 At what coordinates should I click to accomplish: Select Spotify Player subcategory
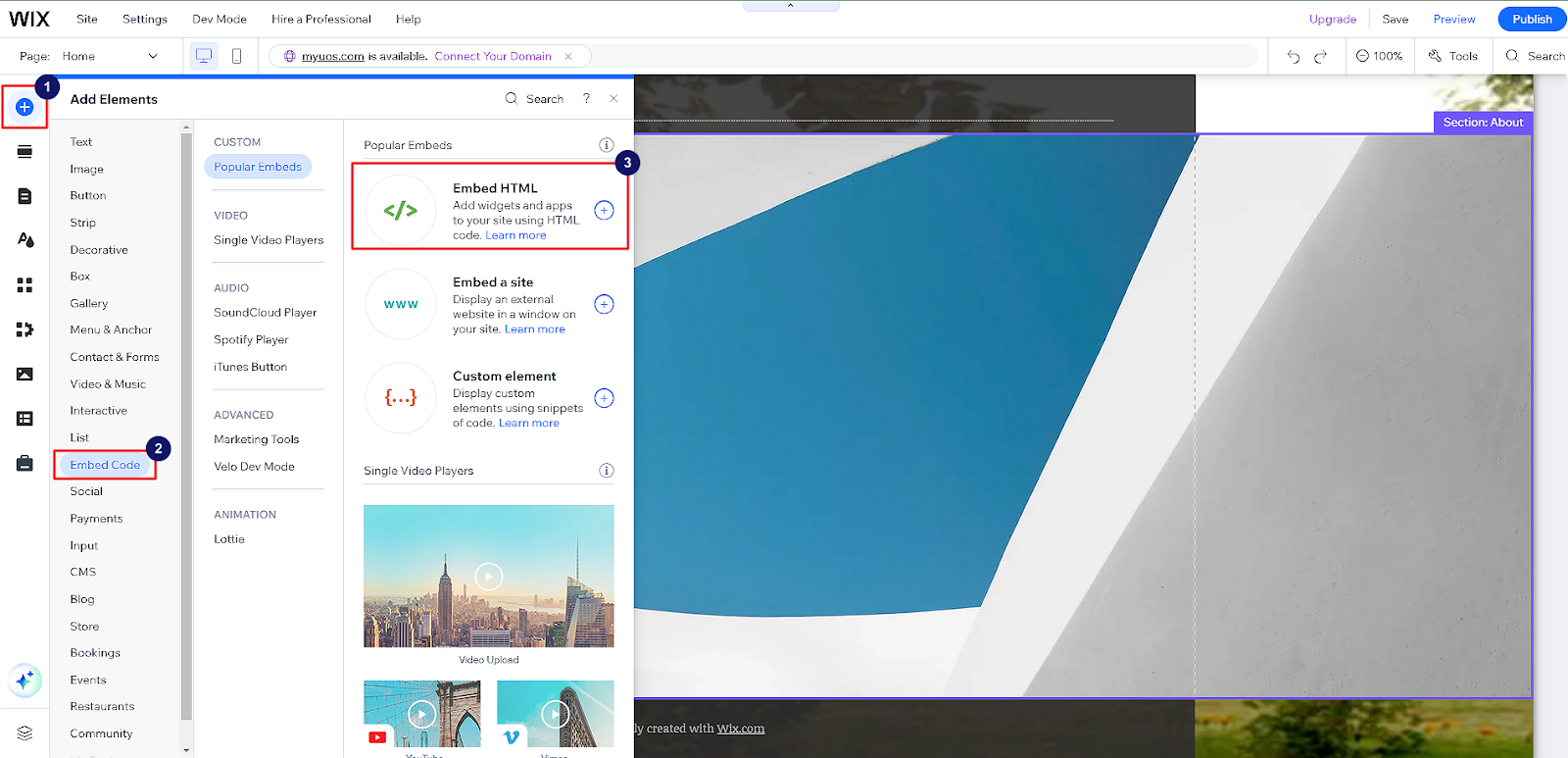pos(251,340)
